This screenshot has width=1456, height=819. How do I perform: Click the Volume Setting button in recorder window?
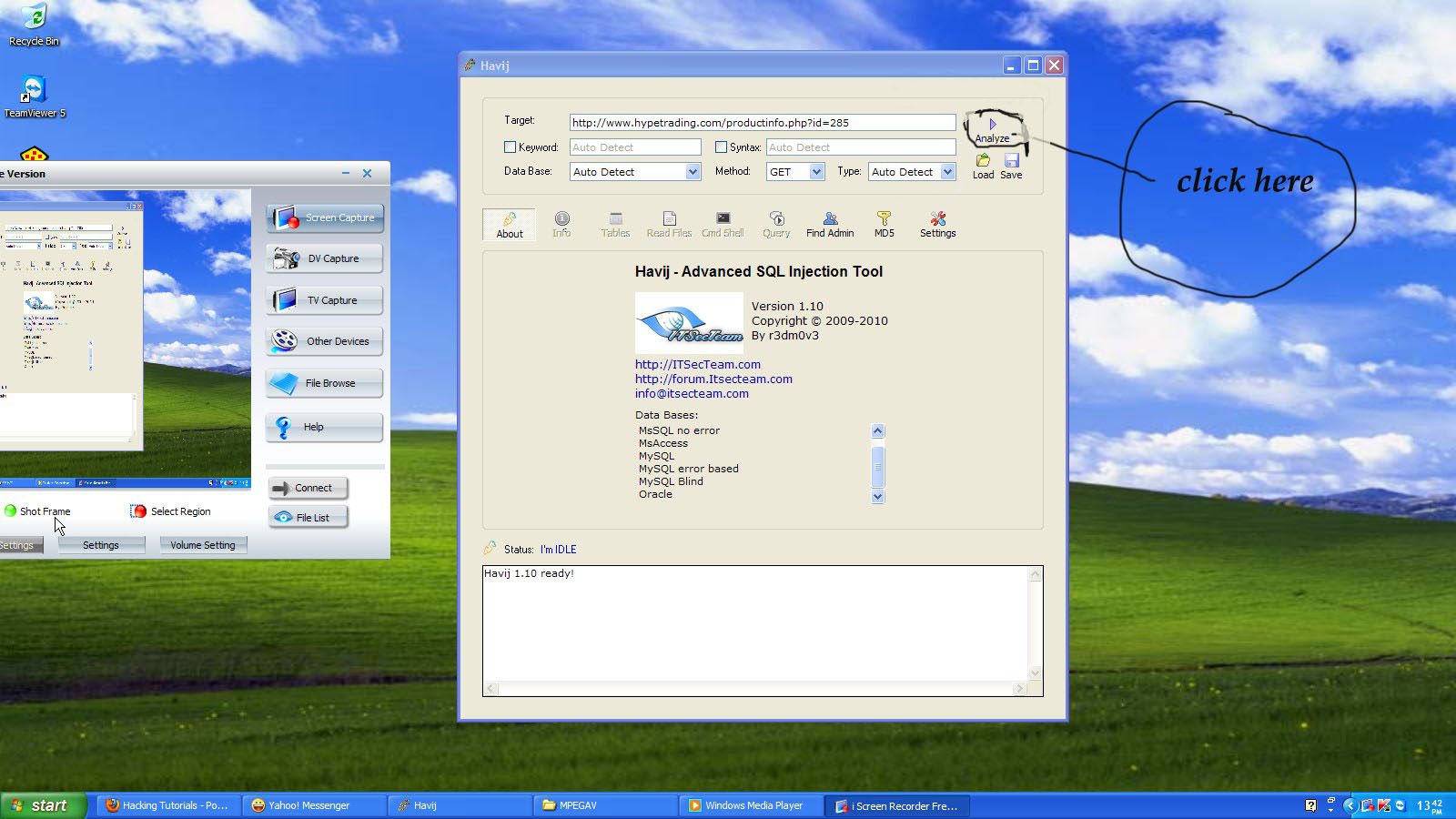tap(203, 545)
